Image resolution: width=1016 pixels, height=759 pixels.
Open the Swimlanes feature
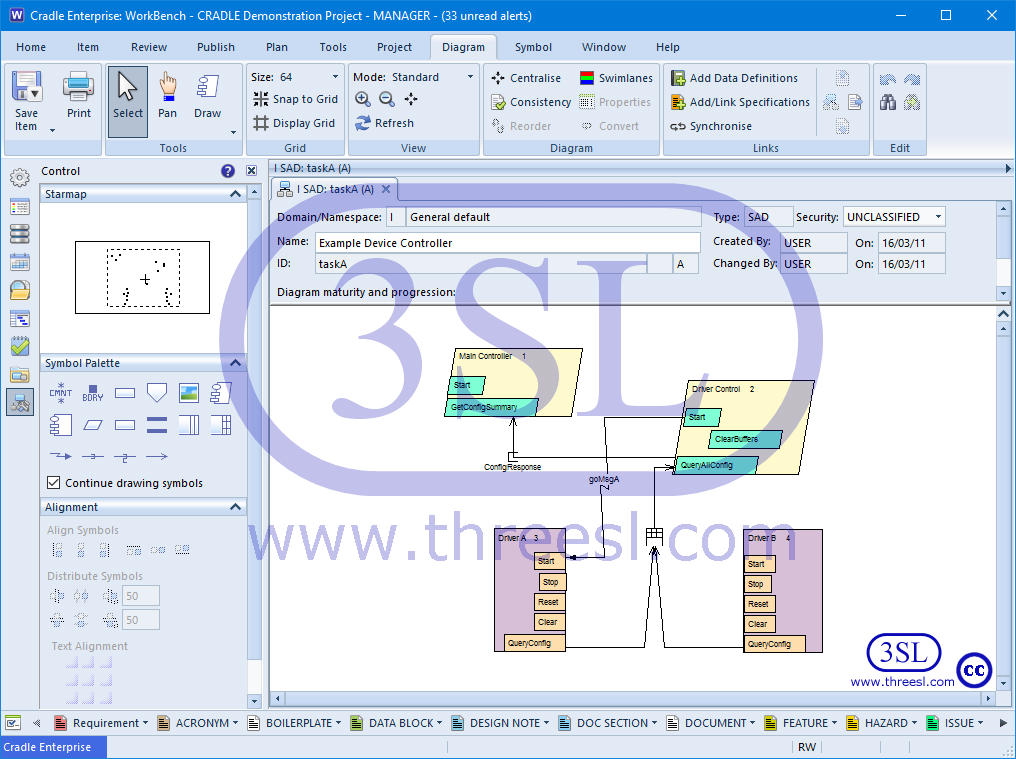pos(617,78)
